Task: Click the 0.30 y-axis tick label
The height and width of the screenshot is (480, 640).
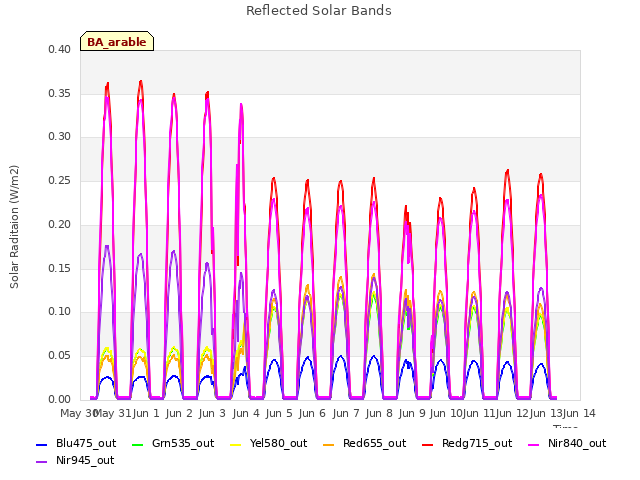Action: pos(60,137)
